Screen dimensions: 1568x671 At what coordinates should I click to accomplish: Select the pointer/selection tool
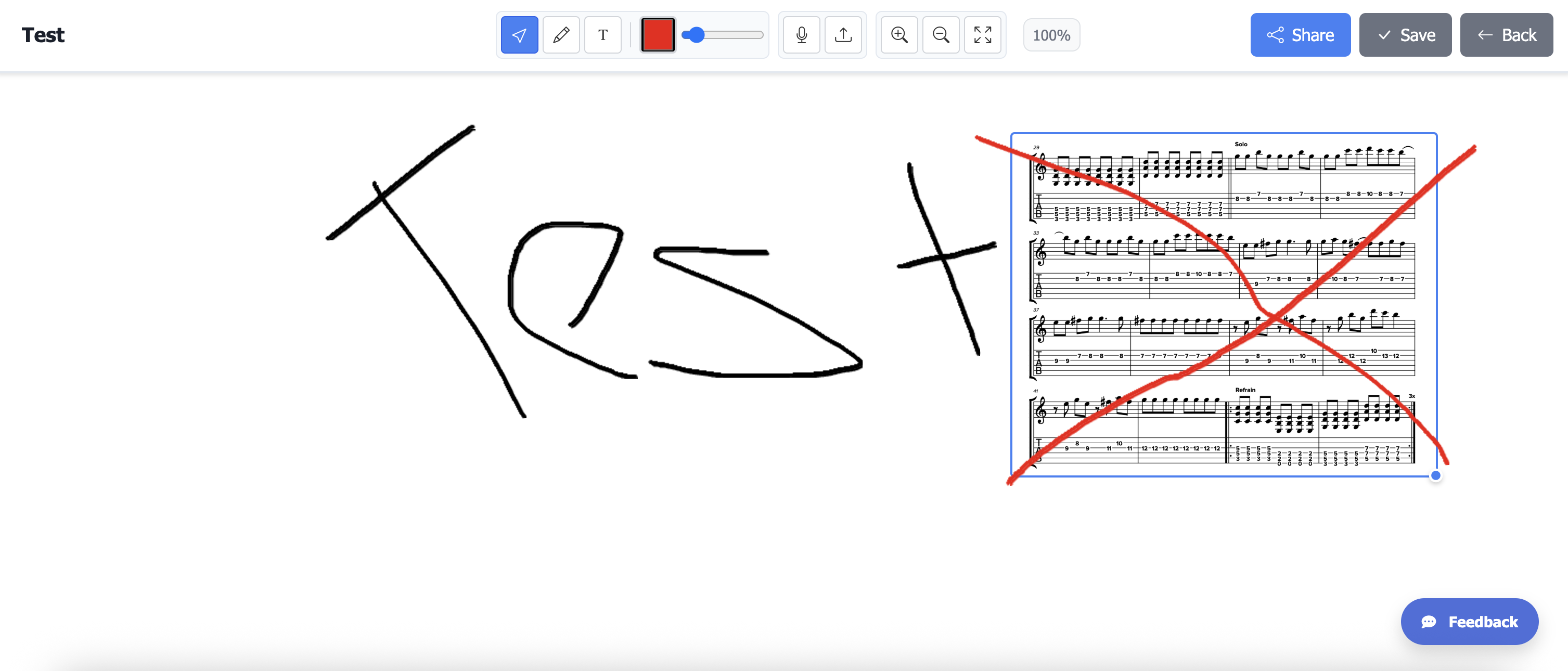519,35
